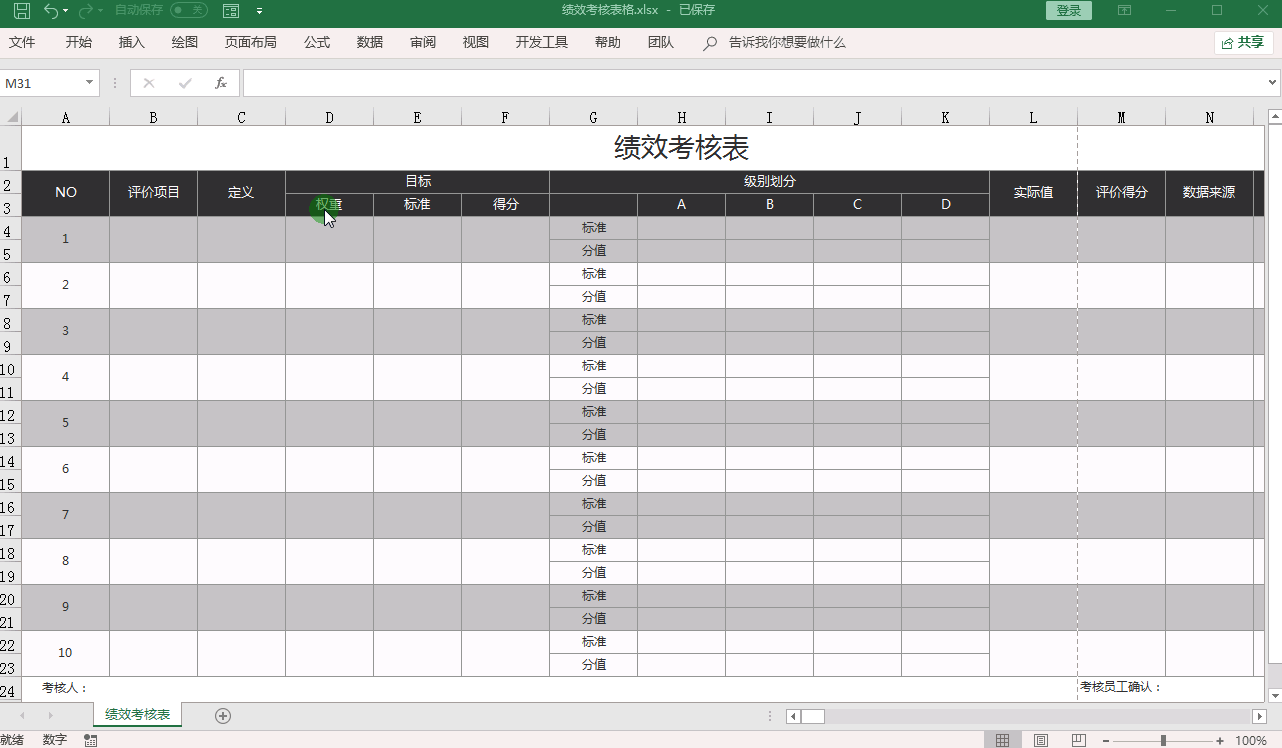Open the Undo history dropdown arrow
The width and height of the screenshot is (1282, 748).
[x=66, y=11]
